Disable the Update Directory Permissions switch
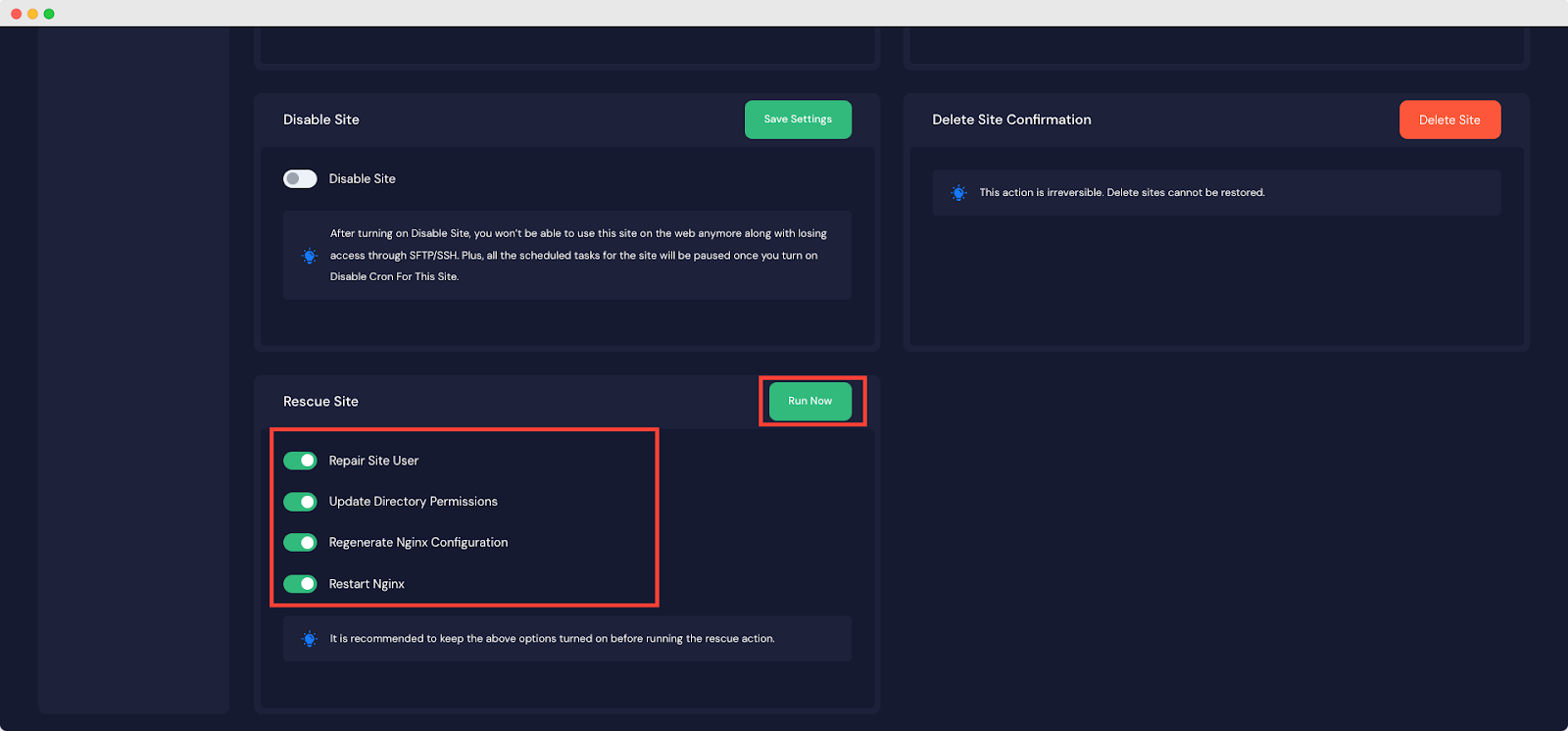The height and width of the screenshot is (731, 1568). 300,502
